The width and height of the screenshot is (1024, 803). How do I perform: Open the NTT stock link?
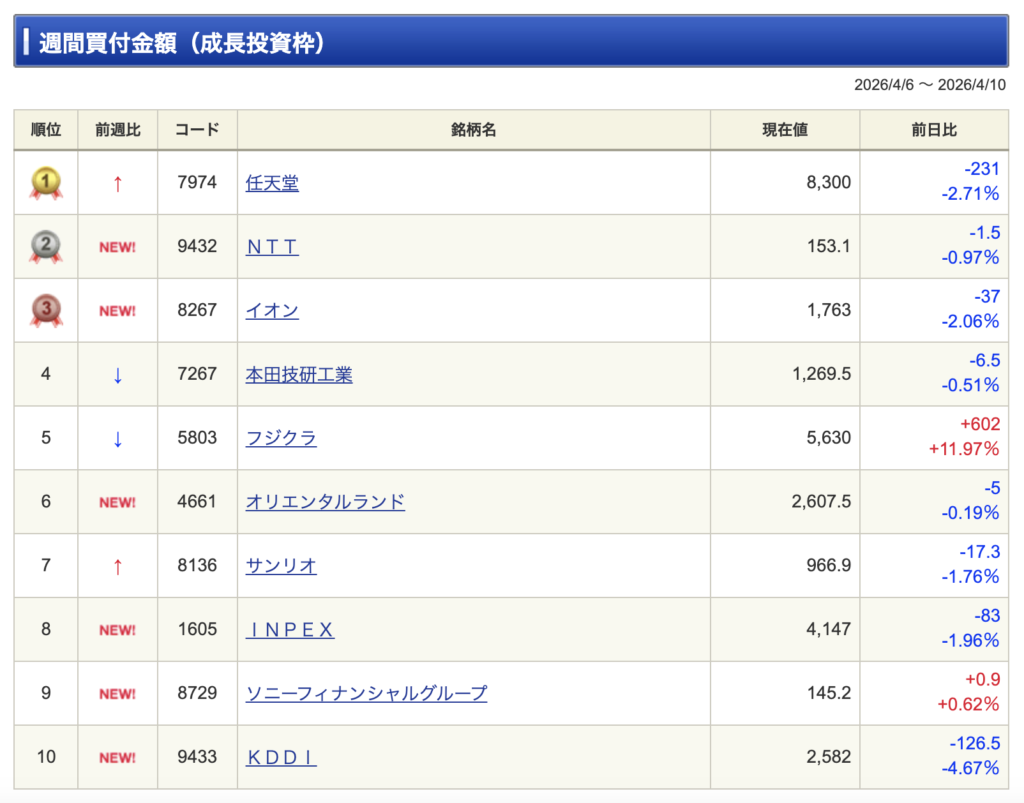[x=272, y=247]
